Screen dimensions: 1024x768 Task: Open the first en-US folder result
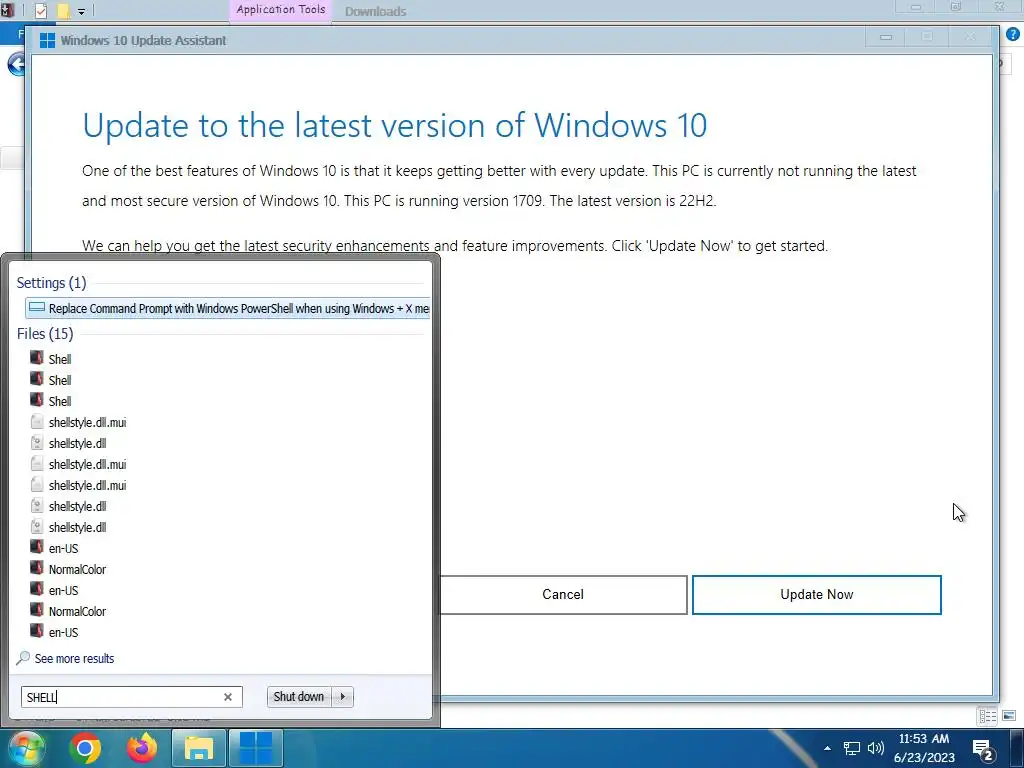pos(63,549)
